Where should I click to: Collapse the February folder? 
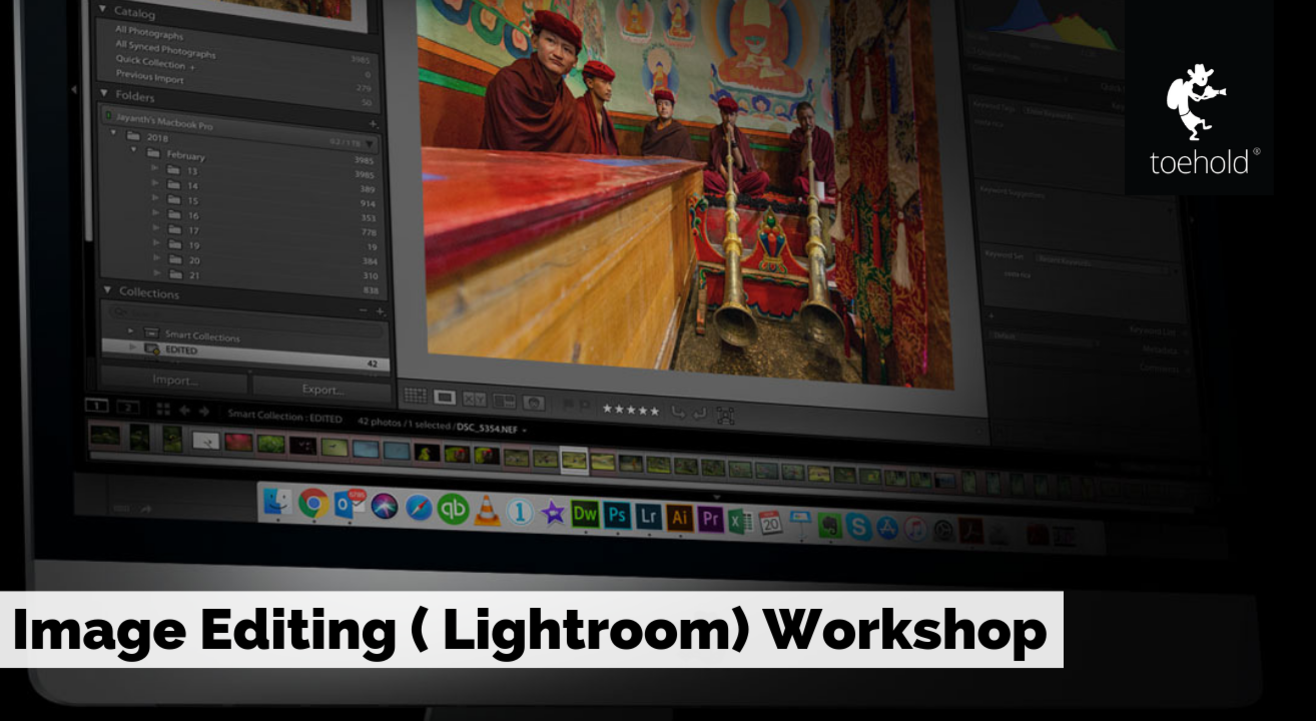135,150
